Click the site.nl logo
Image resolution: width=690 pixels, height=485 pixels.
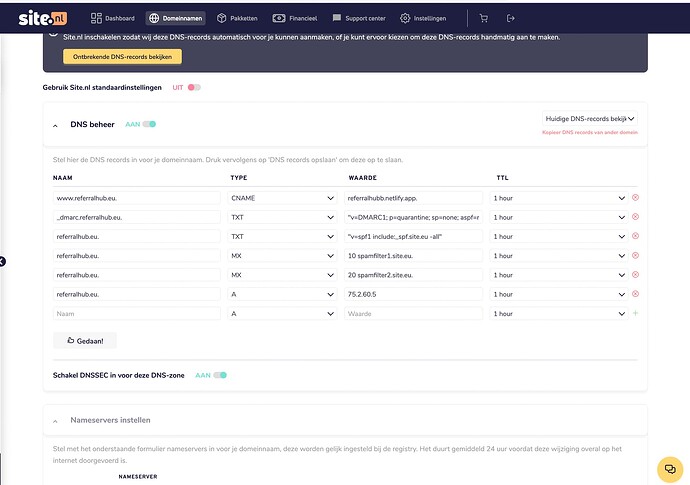[x=42, y=18]
